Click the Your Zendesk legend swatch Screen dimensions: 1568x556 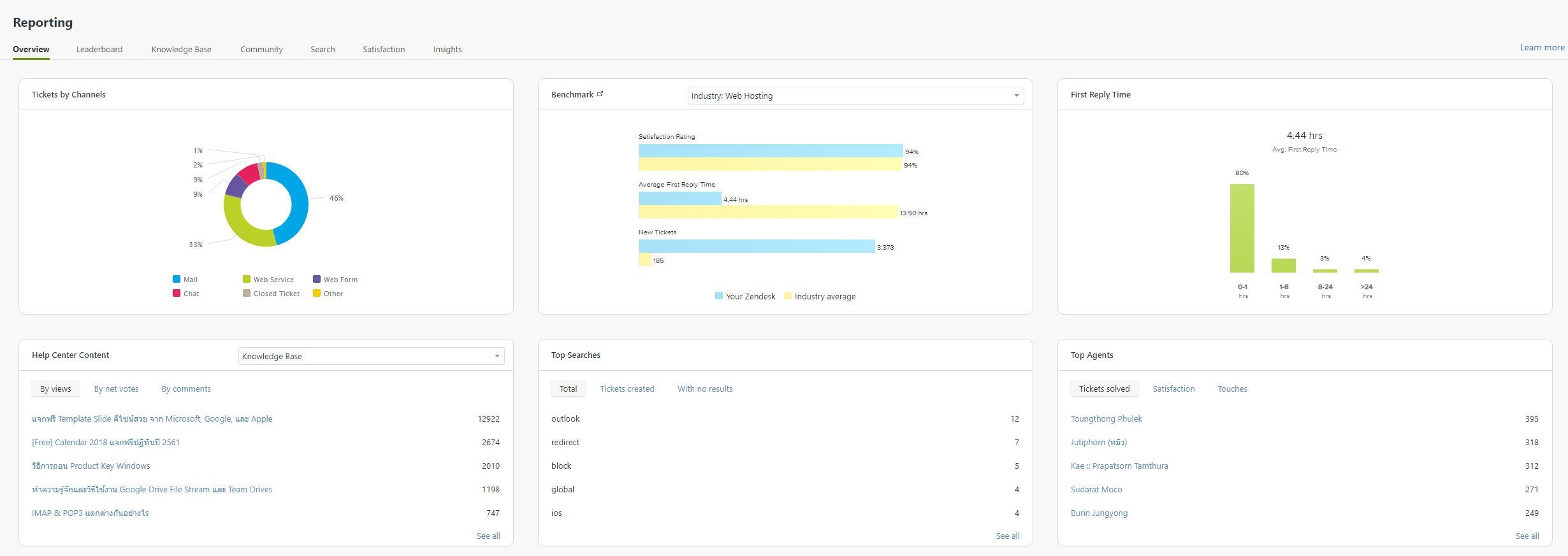tap(719, 296)
